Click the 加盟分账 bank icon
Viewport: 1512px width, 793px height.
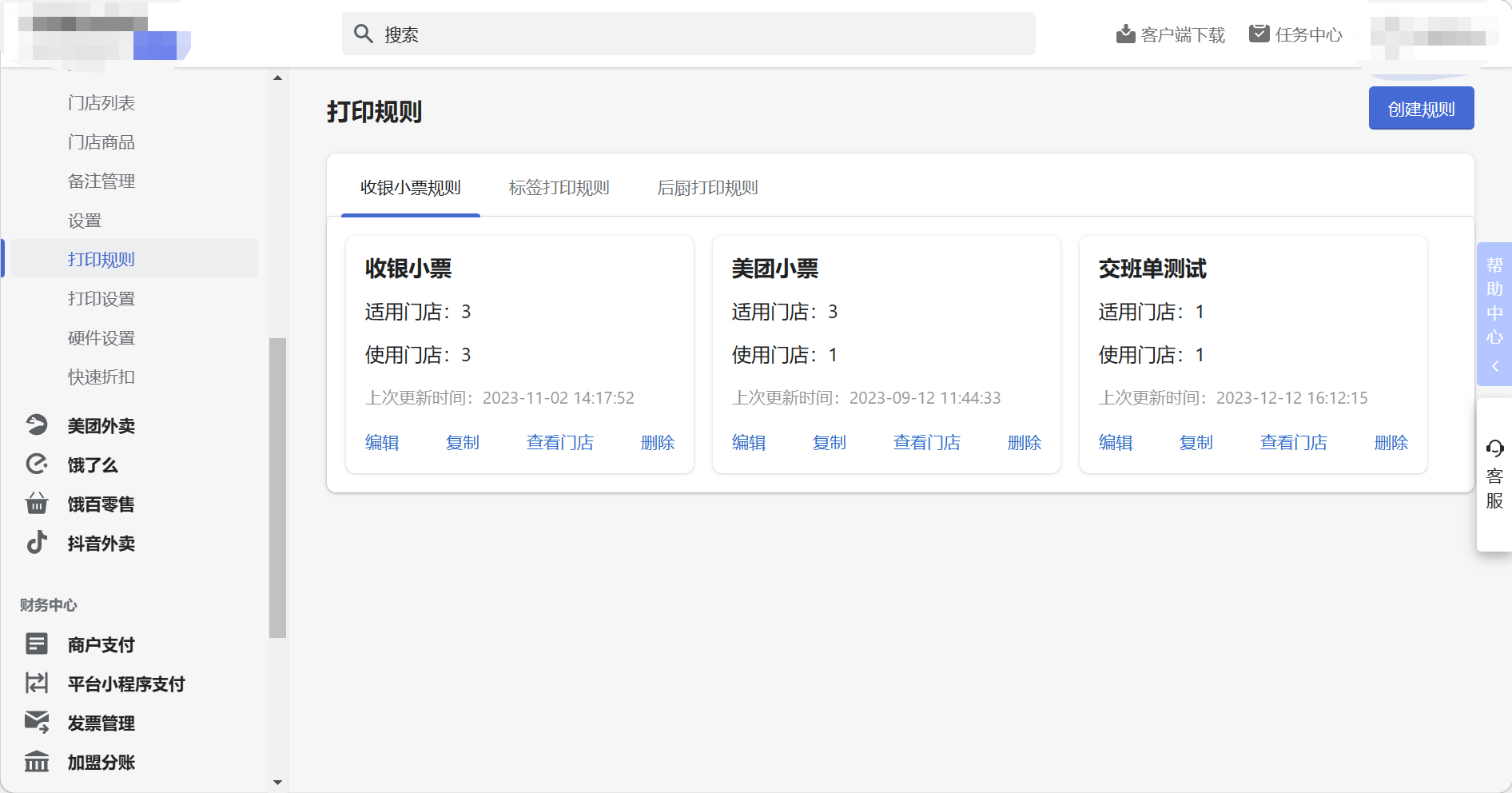point(37,761)
